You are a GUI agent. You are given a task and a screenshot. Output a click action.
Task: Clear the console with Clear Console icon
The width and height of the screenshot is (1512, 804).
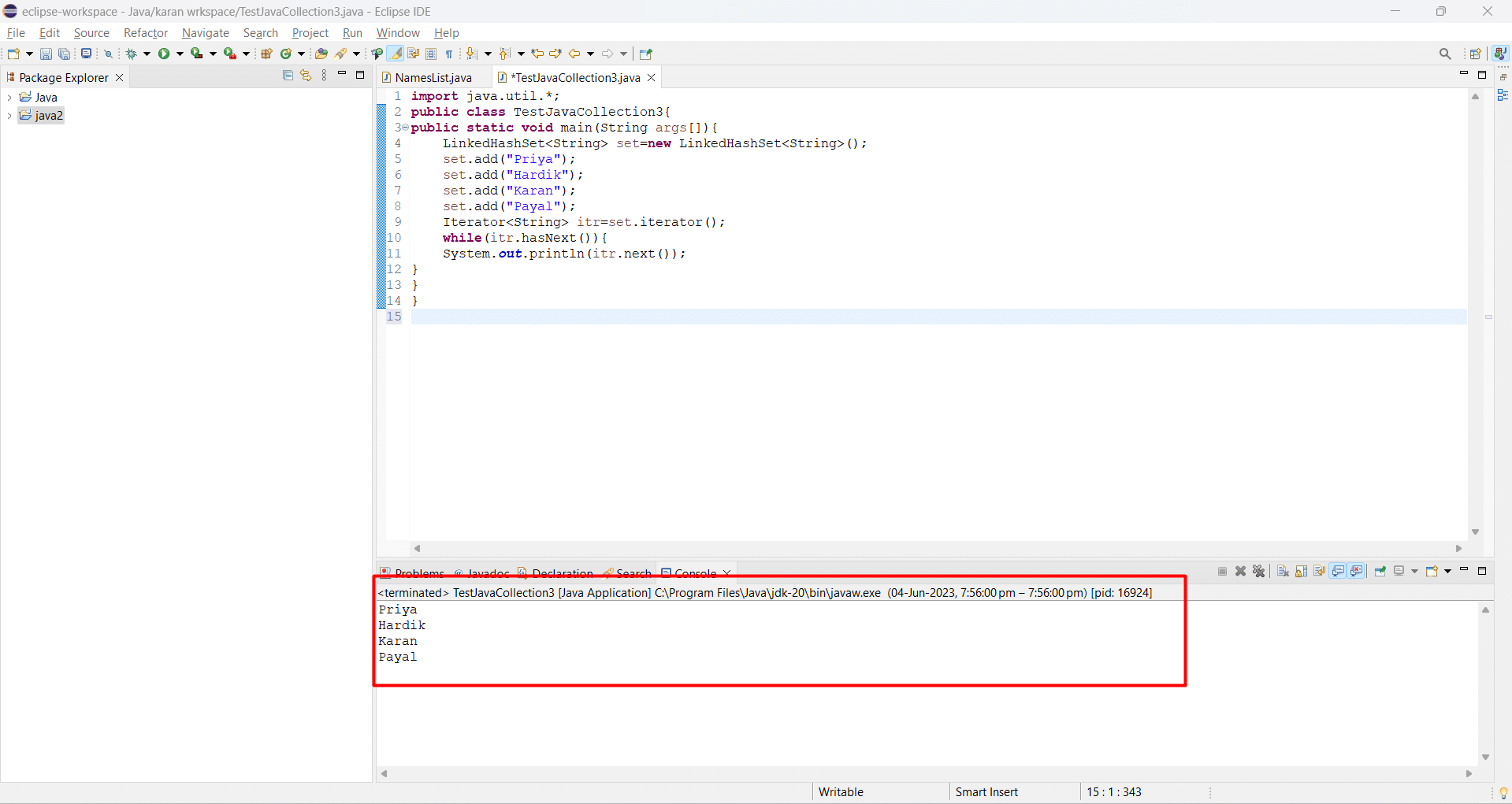point(1283,571)
